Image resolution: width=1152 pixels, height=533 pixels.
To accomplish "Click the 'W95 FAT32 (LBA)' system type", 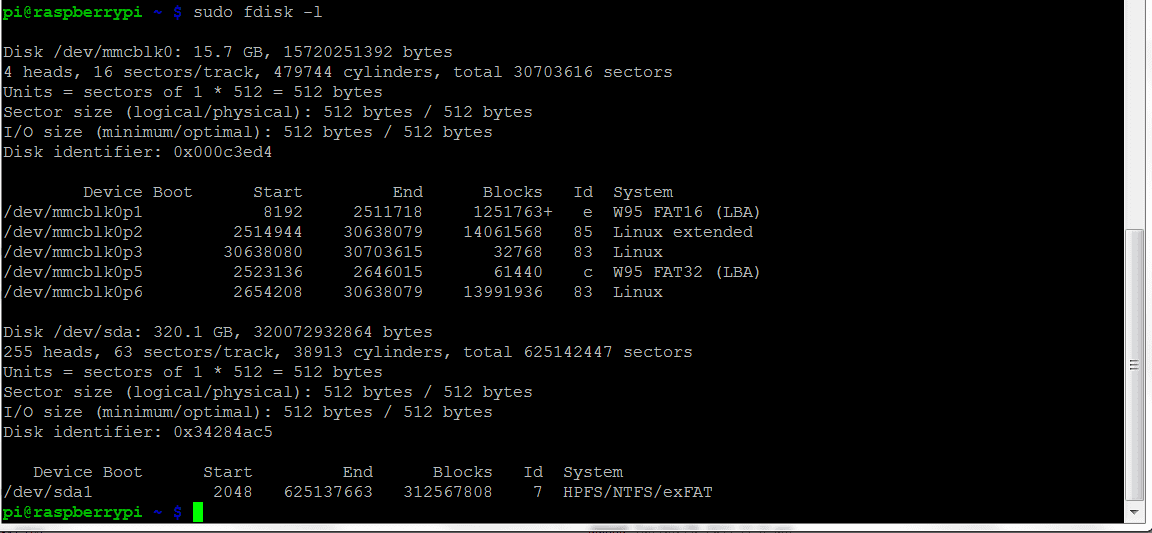I will [687, 272].
